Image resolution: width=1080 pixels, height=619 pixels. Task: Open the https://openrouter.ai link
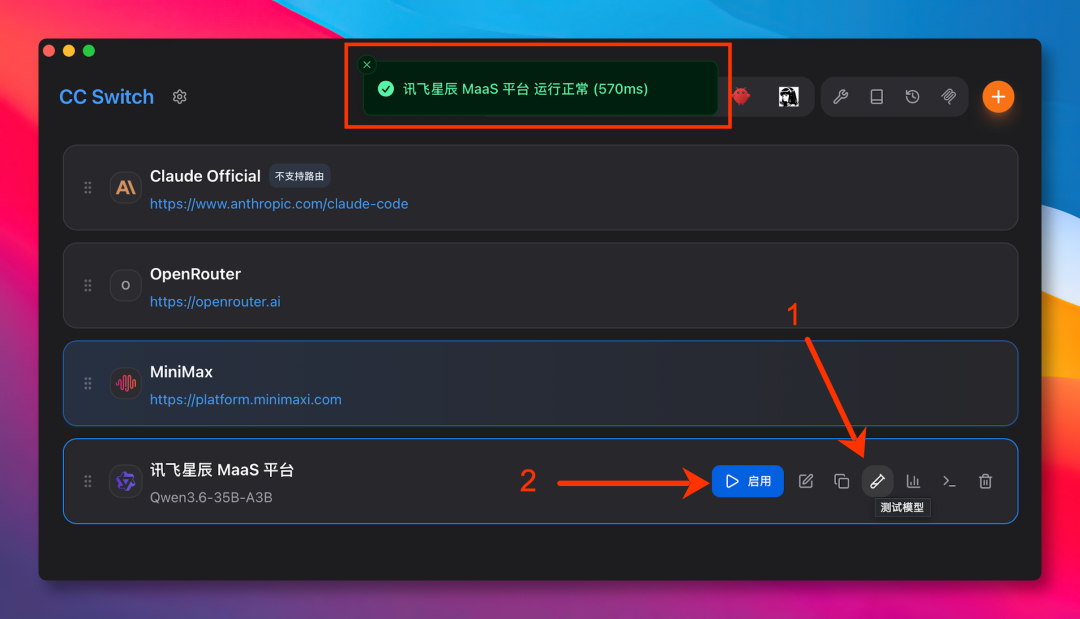pos(215,302)
